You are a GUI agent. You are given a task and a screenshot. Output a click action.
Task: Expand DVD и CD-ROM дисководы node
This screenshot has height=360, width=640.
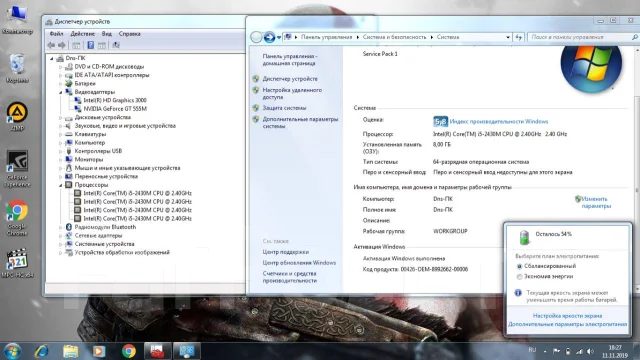60,67
